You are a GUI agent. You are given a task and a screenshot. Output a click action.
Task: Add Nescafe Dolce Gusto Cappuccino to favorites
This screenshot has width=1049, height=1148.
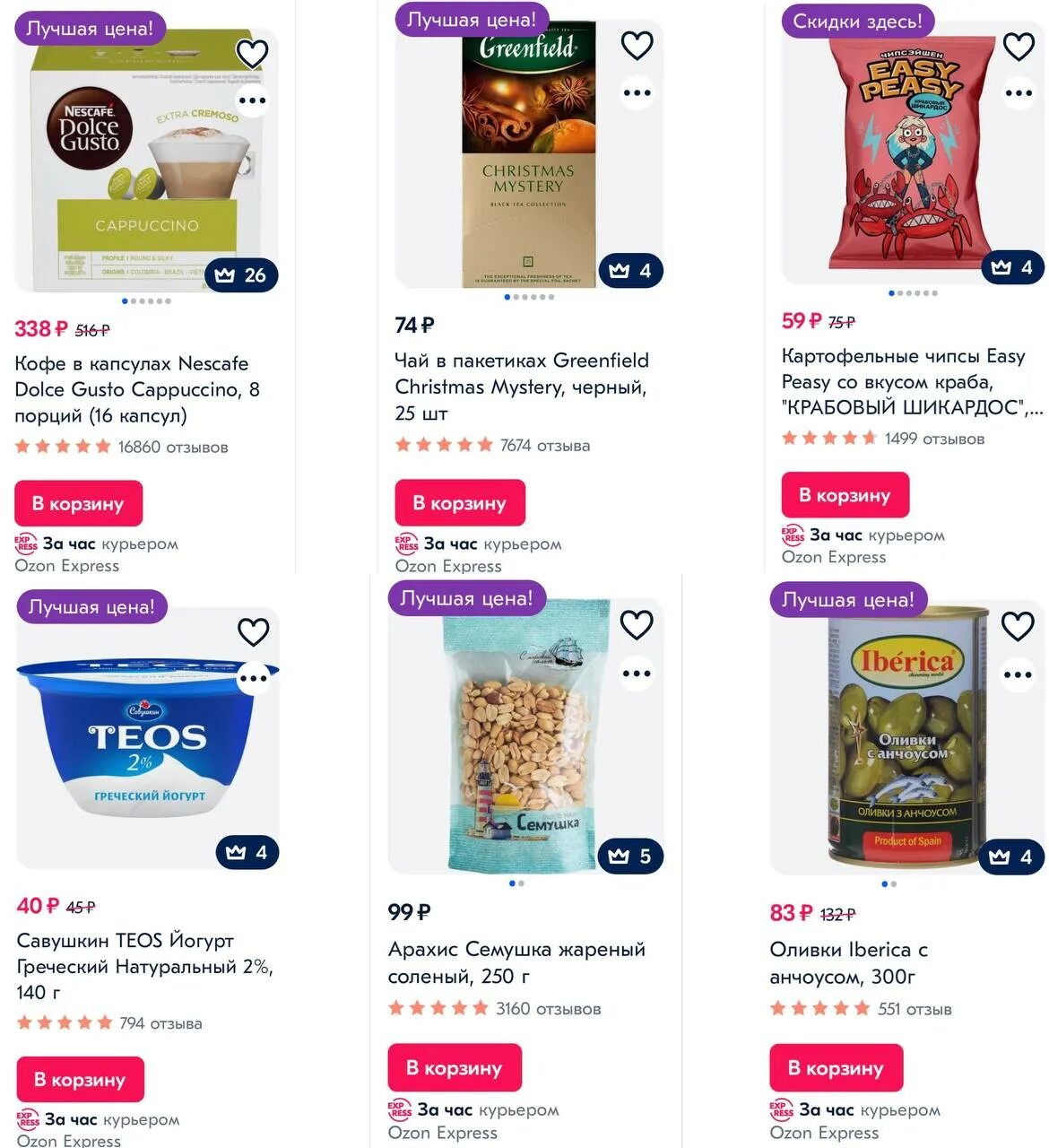tap(252, 54)
